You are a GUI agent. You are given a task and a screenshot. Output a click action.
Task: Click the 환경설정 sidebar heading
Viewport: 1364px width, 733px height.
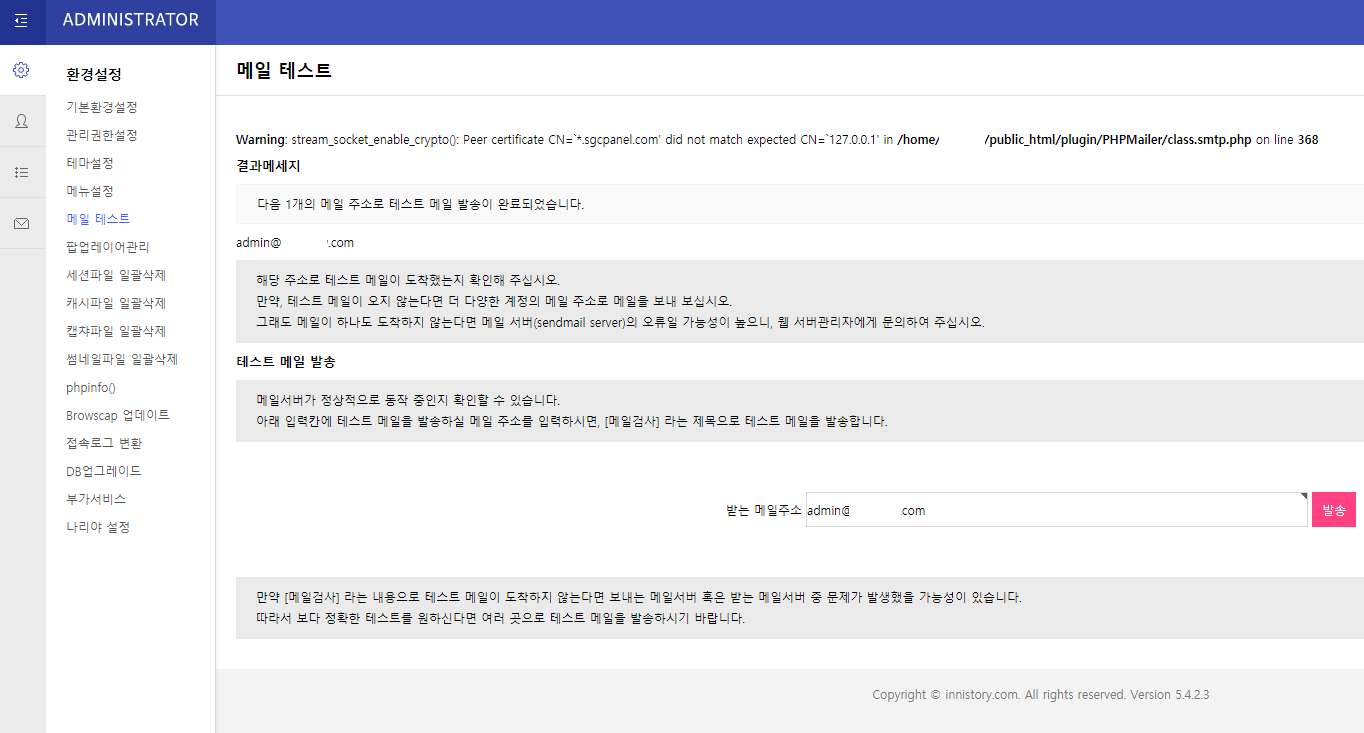tap(94, 74)
